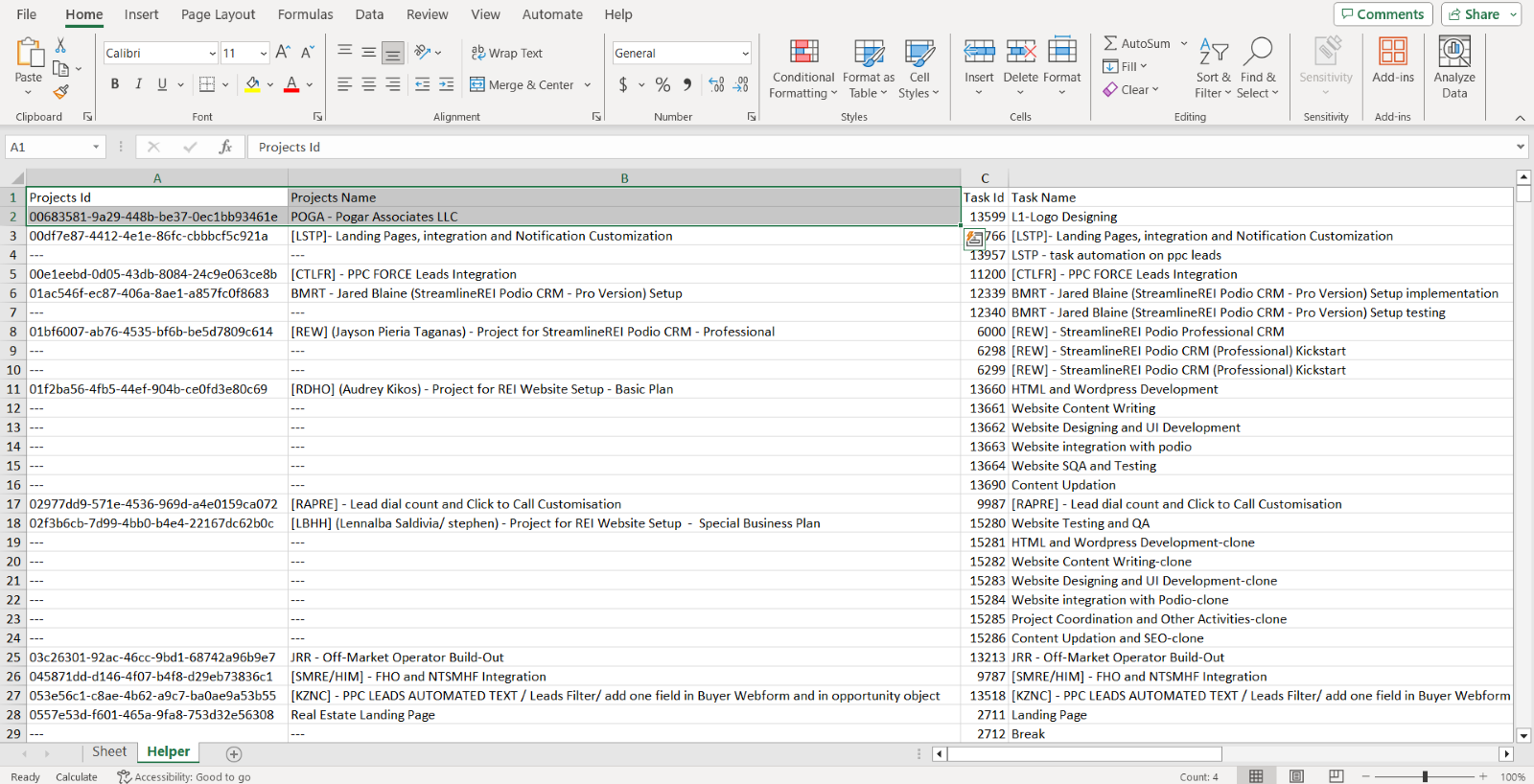
Task: Expand the formula bar
Action: [1521, 147]
